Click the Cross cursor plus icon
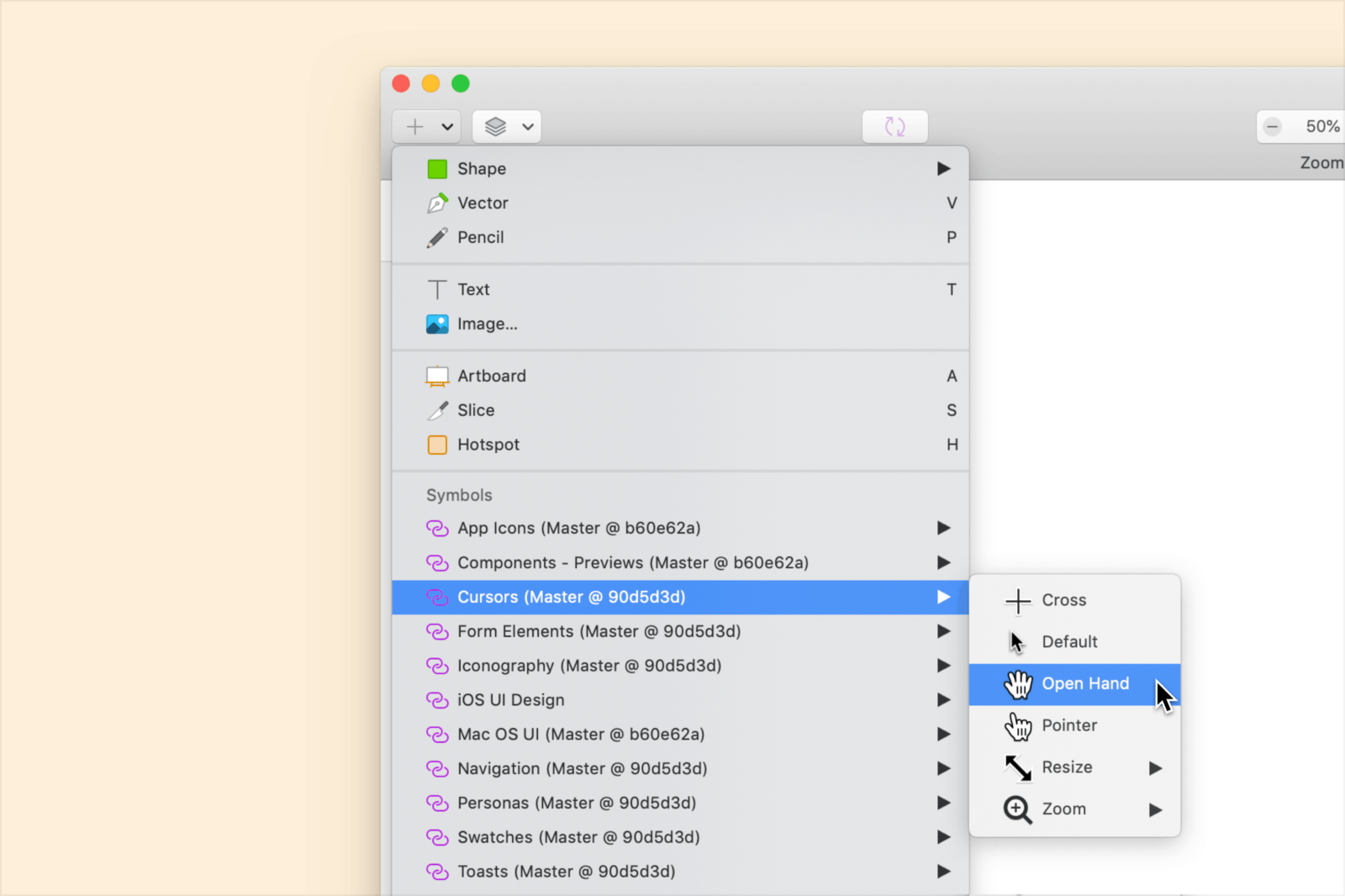1345x896 pixels. pos(1018,601)
